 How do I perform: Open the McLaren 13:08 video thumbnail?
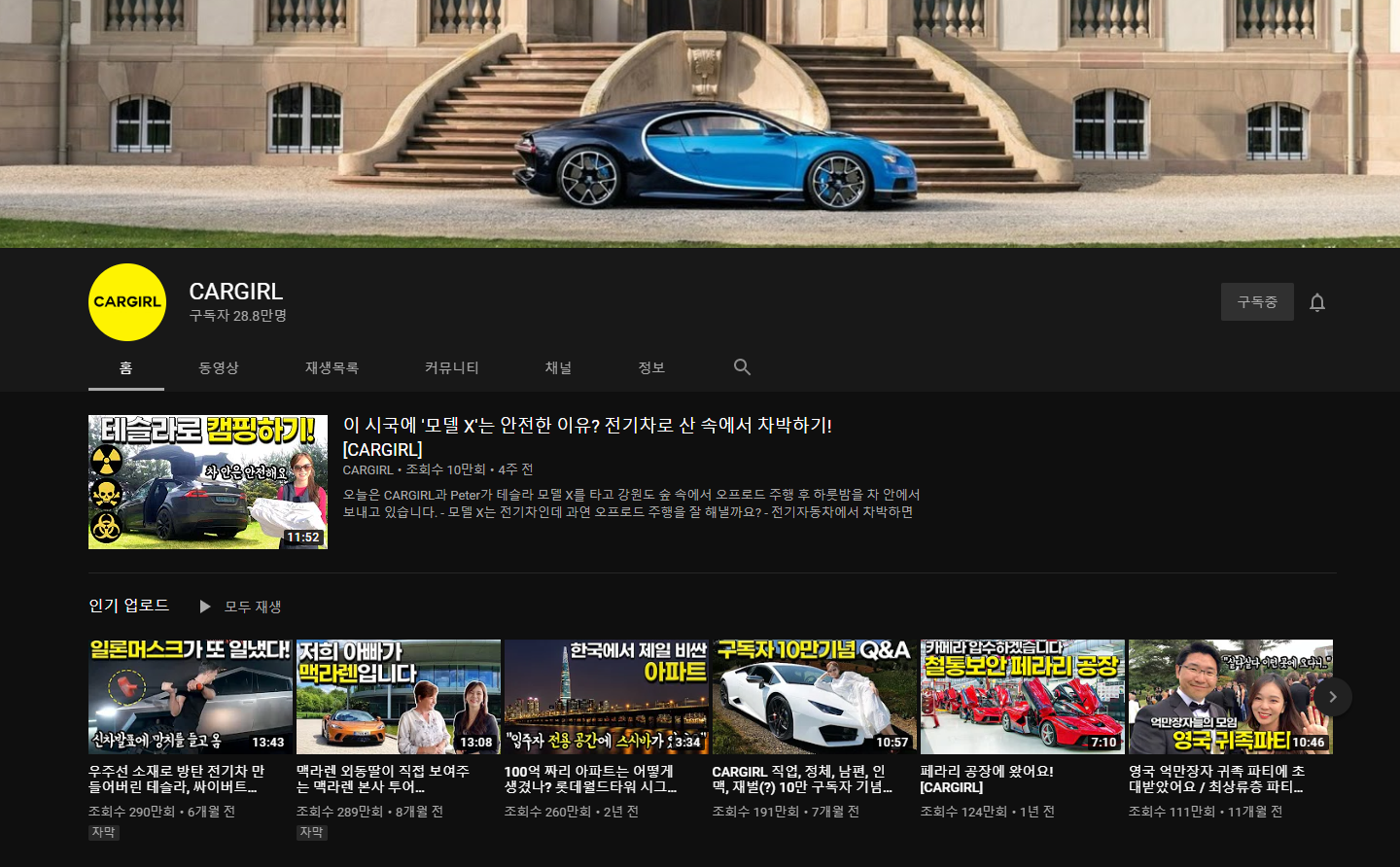click(399, 697)
